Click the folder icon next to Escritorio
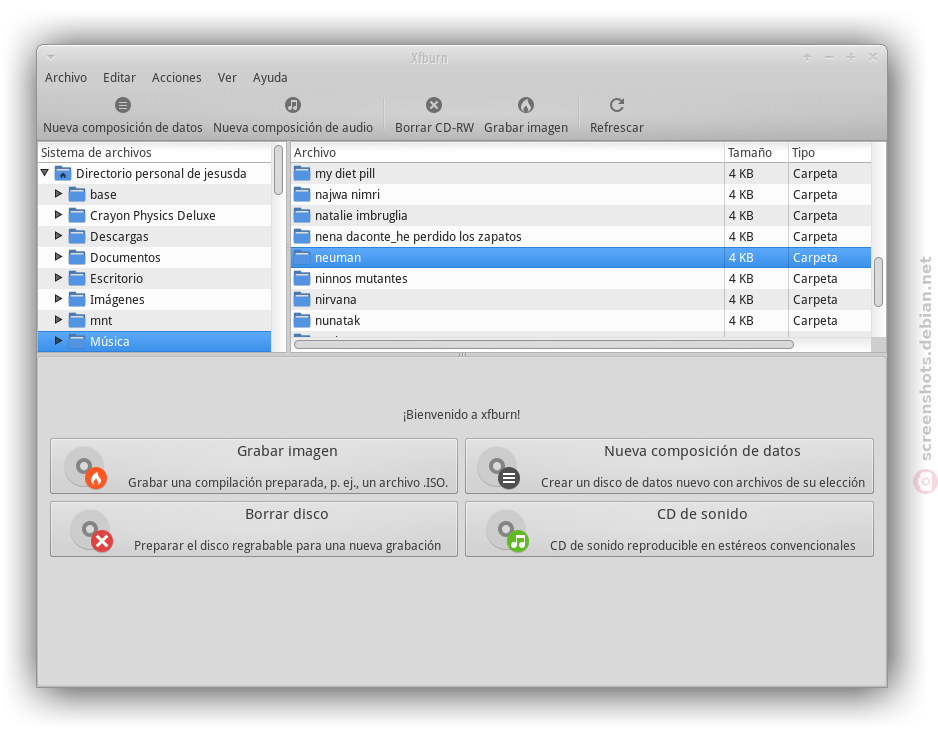938x738 pixels. (x=77, y=278)
